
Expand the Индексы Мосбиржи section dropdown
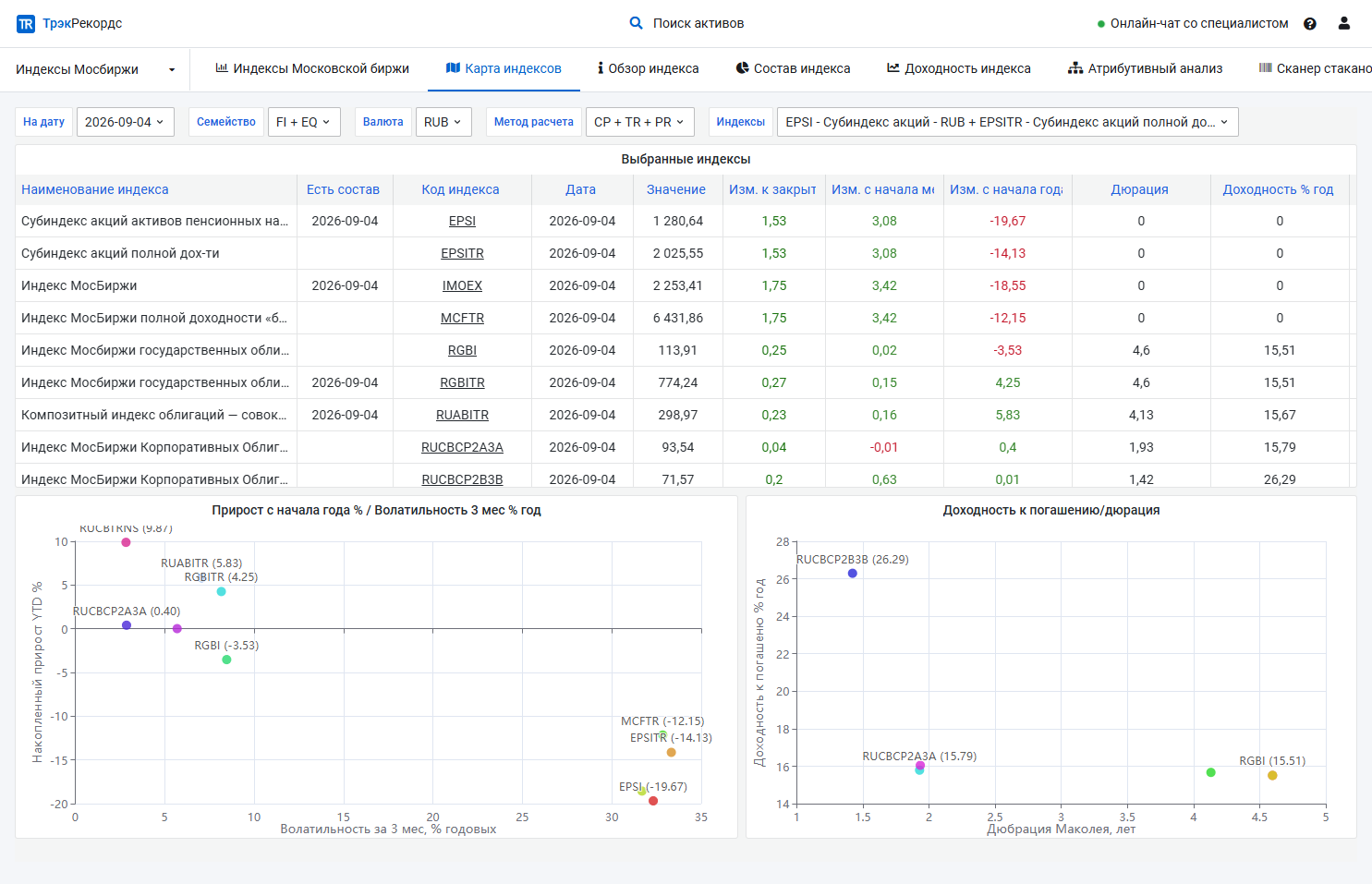(x=95, y=69)
